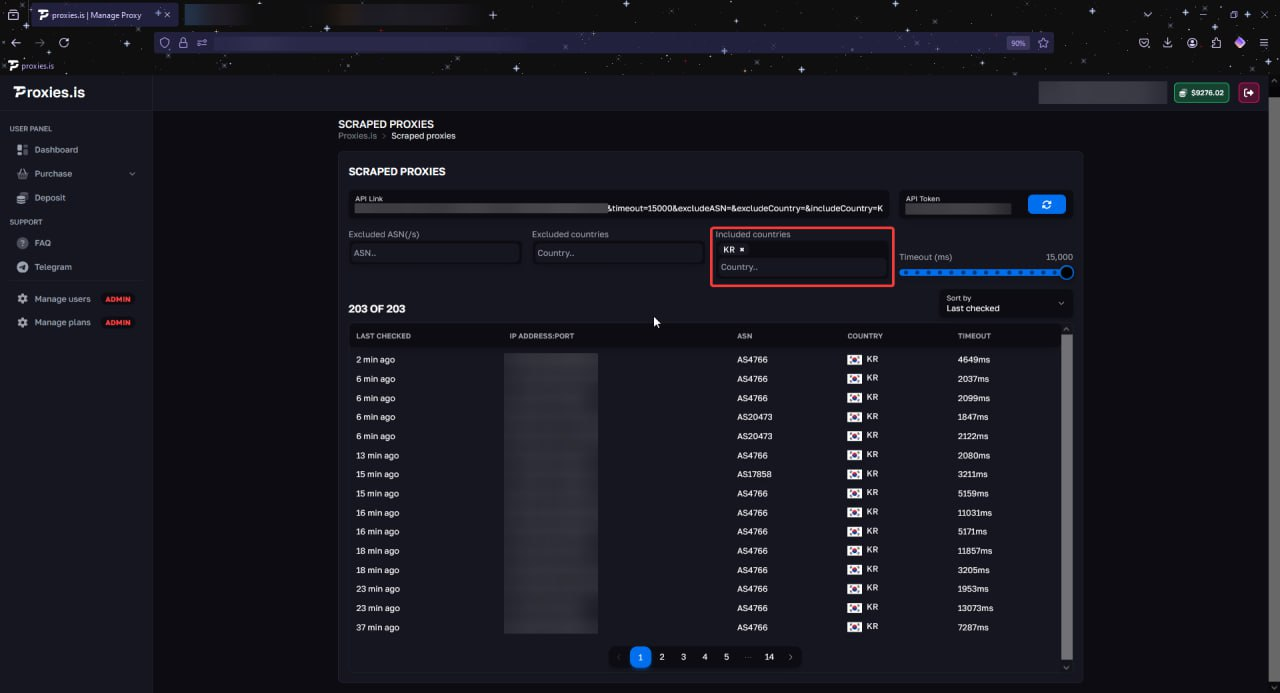Click the IP ADDRESS:PORT column header

pyautogui.click(x=540, y=336)
